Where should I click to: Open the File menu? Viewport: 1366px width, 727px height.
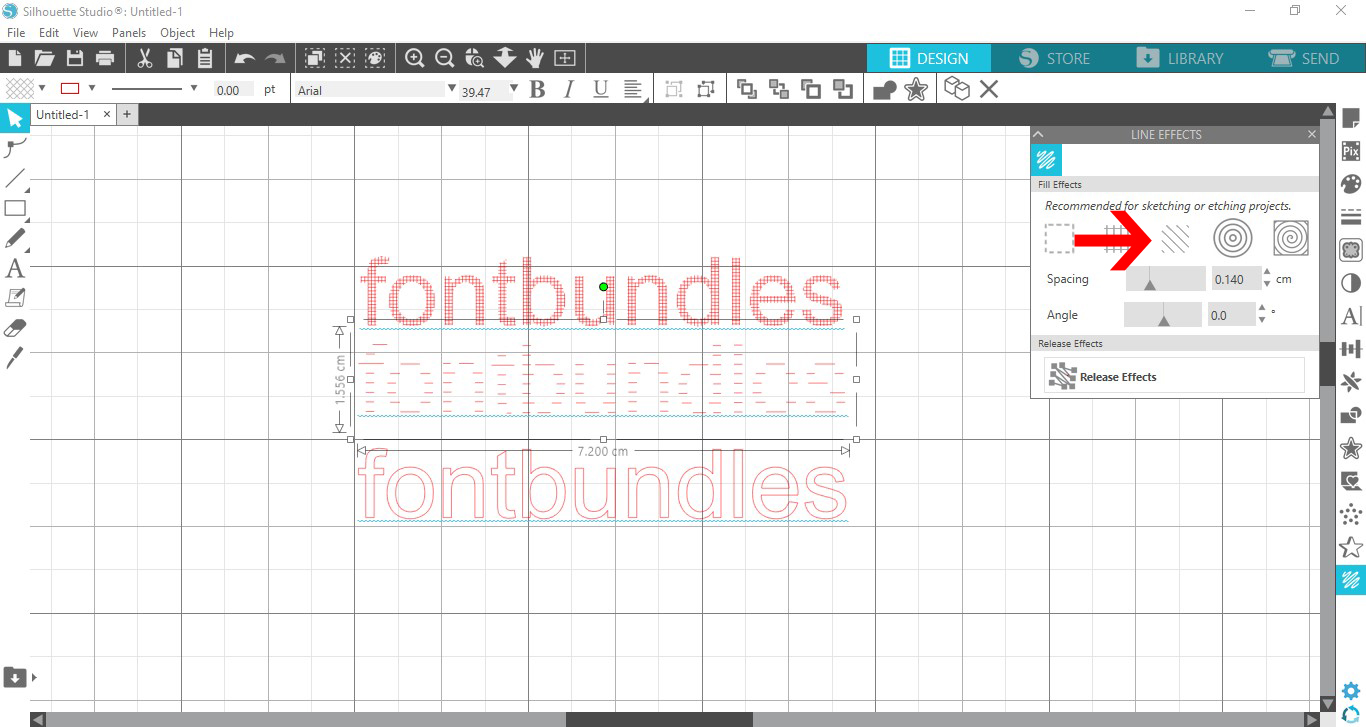[x=16, y=33]
